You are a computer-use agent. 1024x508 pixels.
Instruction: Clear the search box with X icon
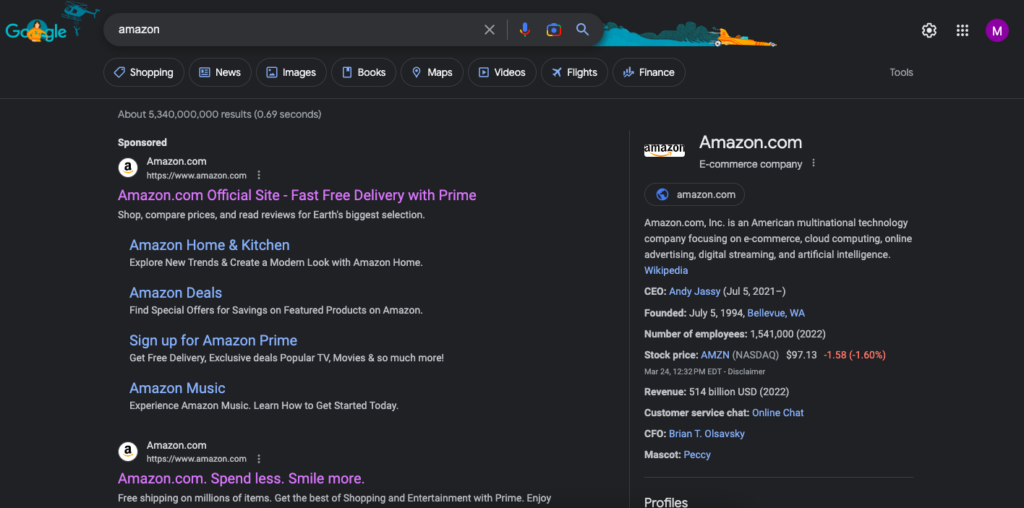(489, 29)
